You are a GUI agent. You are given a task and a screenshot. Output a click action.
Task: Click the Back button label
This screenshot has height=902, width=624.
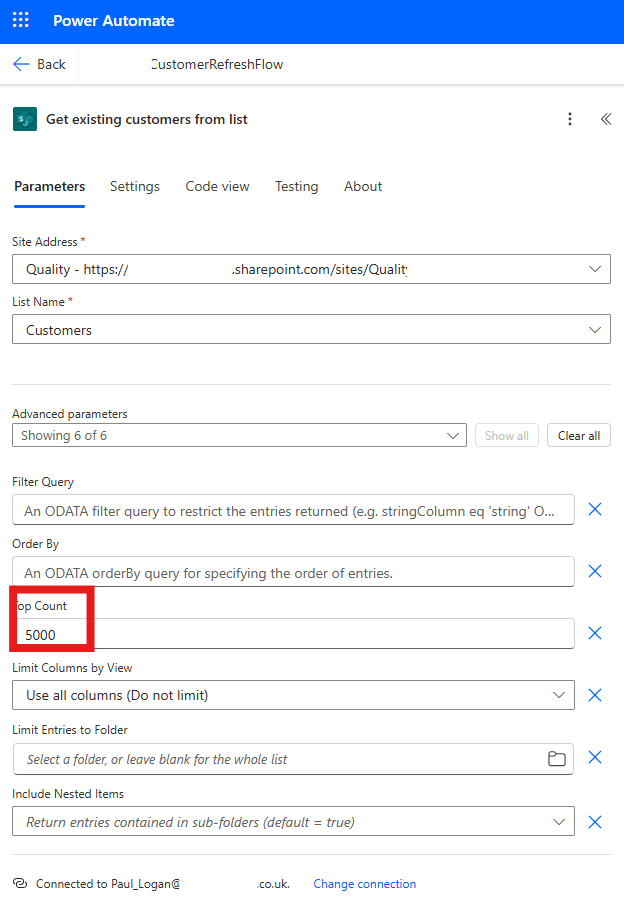pyautogui.click(x=52, y=64)
